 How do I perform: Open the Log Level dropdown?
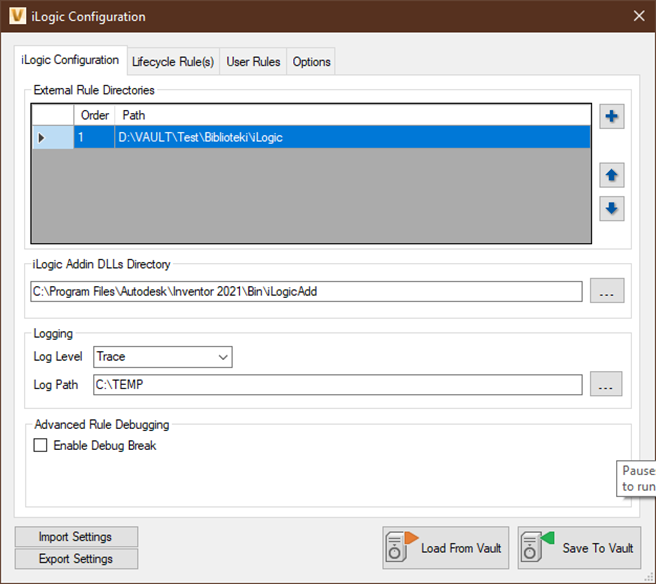pyautogui.click(x=162, y=357)
